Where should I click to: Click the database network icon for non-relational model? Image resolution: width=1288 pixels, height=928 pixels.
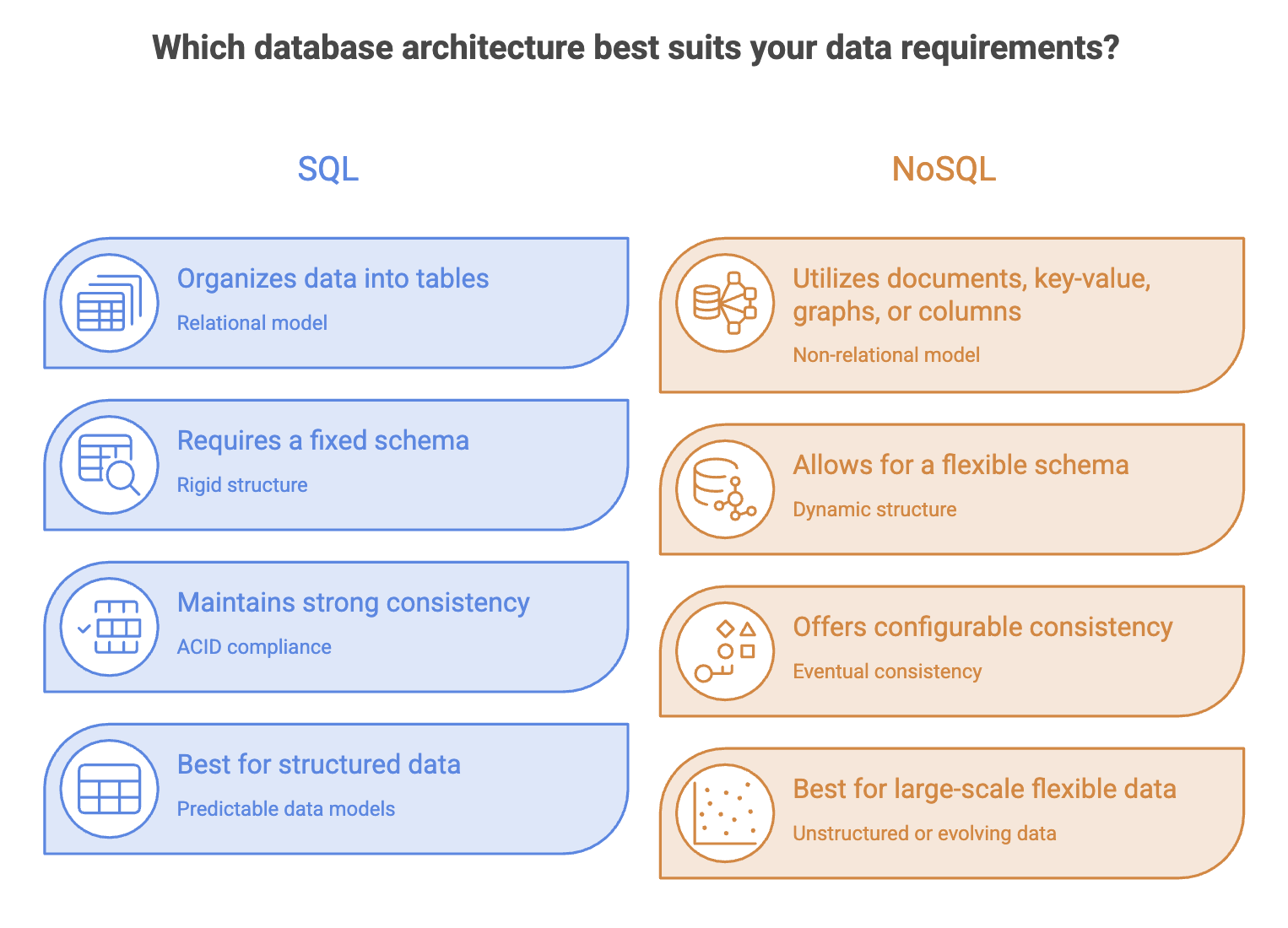pos(725,303)
